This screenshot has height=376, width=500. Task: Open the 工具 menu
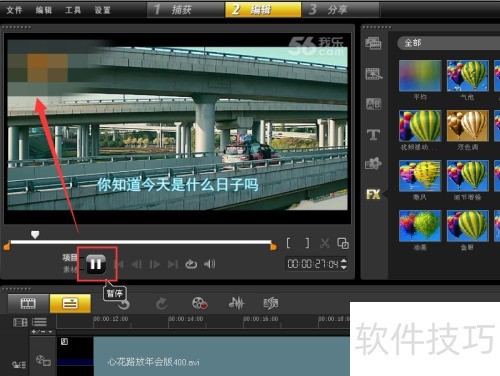tap(73, 10)
